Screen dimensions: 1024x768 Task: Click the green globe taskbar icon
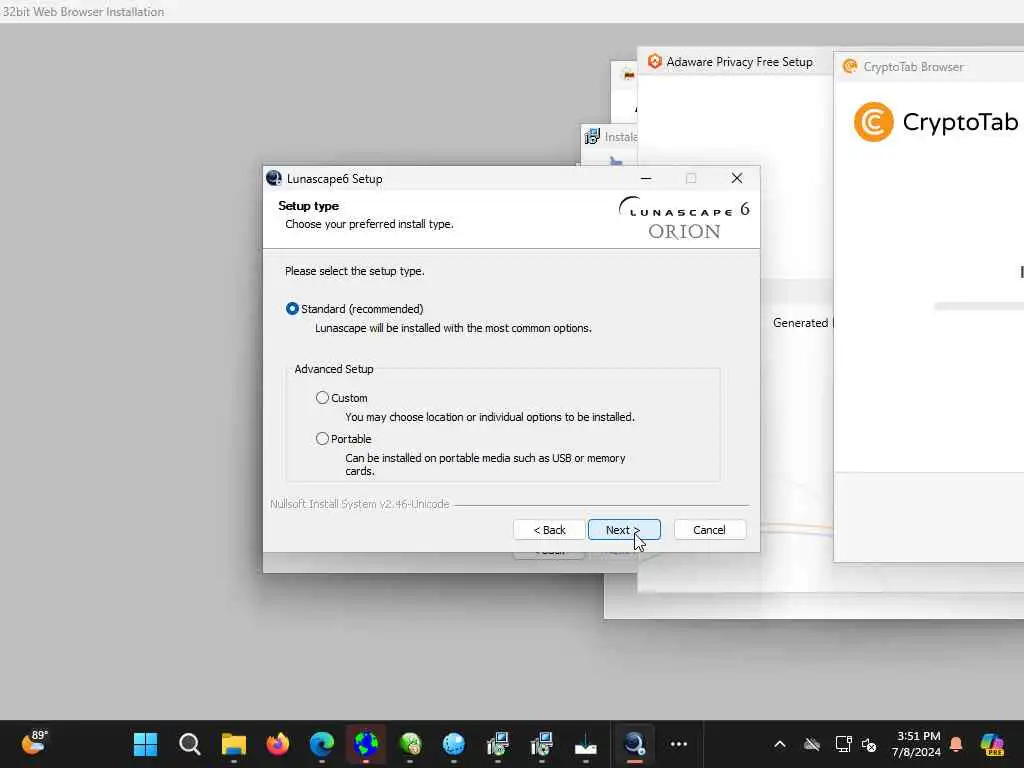[409, 744]
